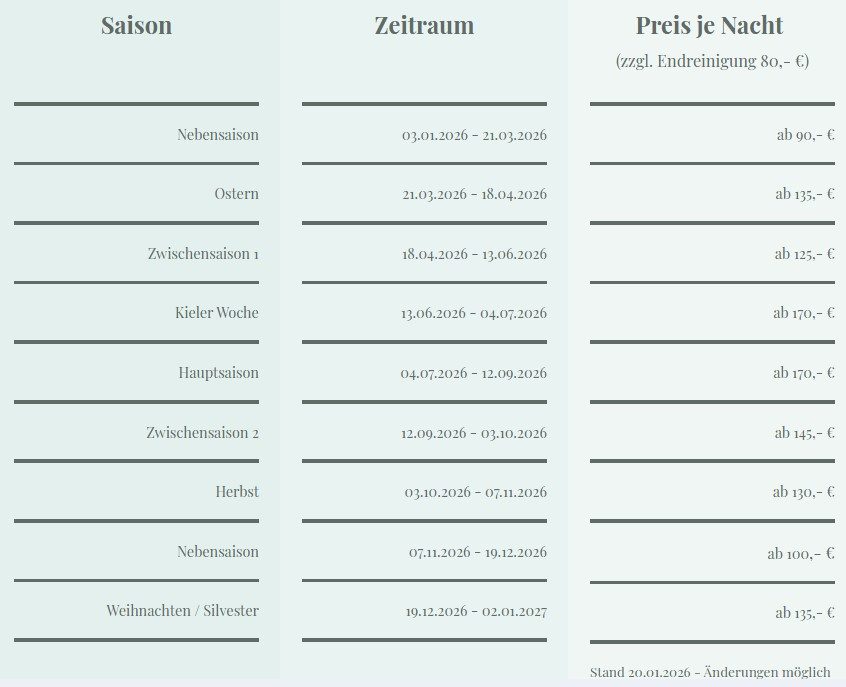The image size is (846, 687).
Task: Select the Ostern season label
Action: point(236,194)
